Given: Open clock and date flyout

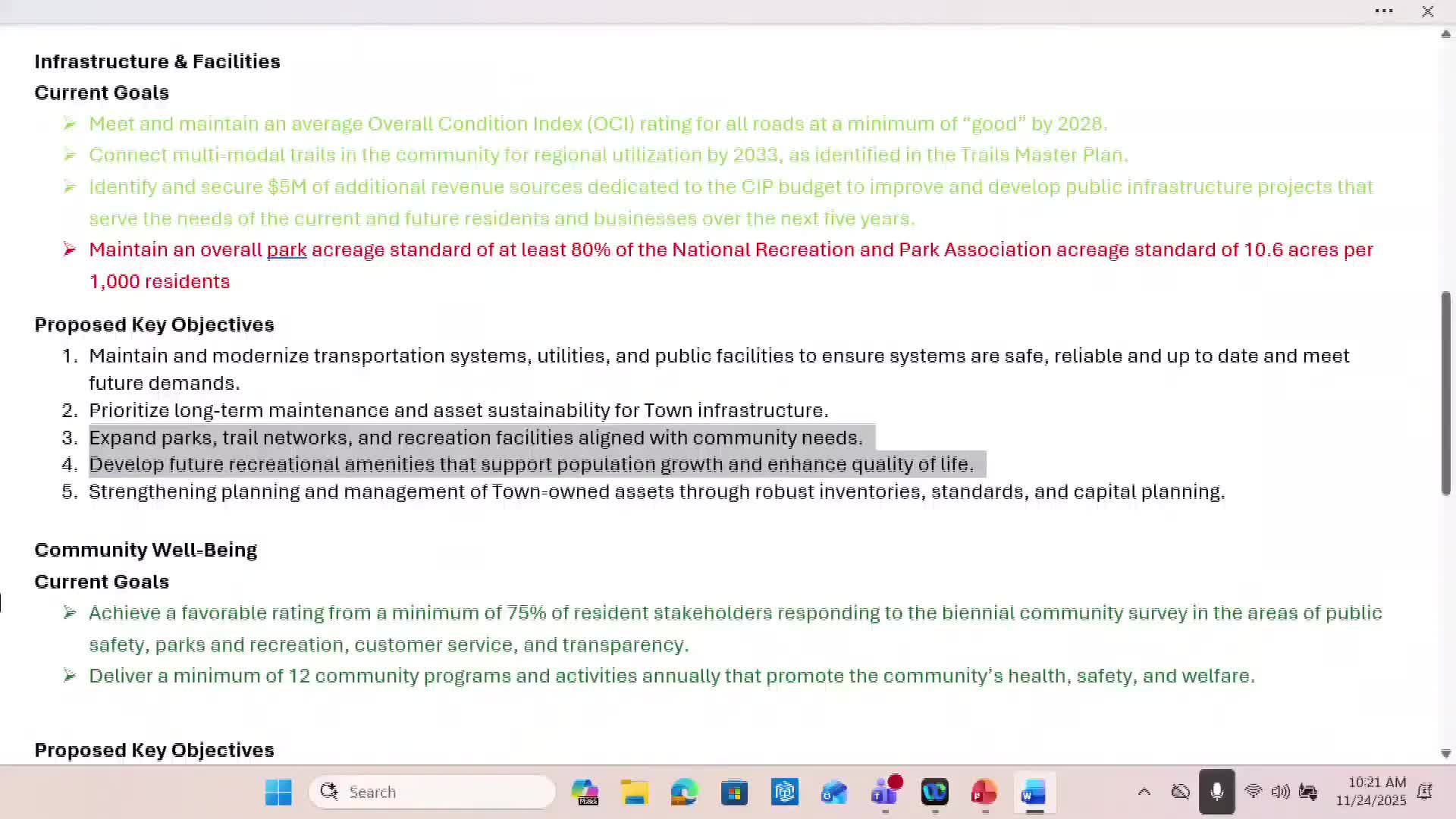Looking at the screenshot, I should click(x=1371, y=791).
